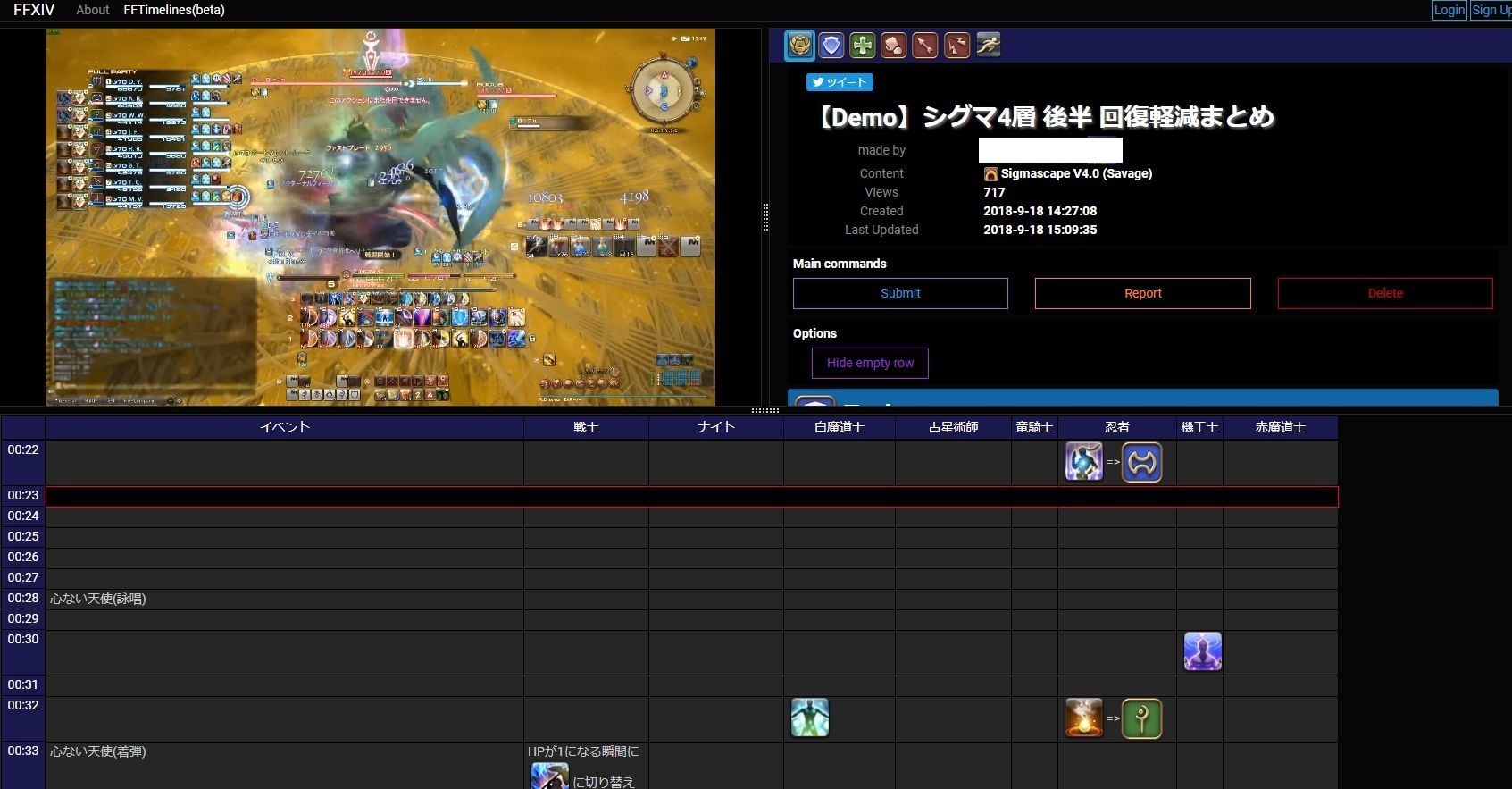Click the blue axe warrior job icon at 00:22
1512x789 pixels.
(x=1142, y=462)
